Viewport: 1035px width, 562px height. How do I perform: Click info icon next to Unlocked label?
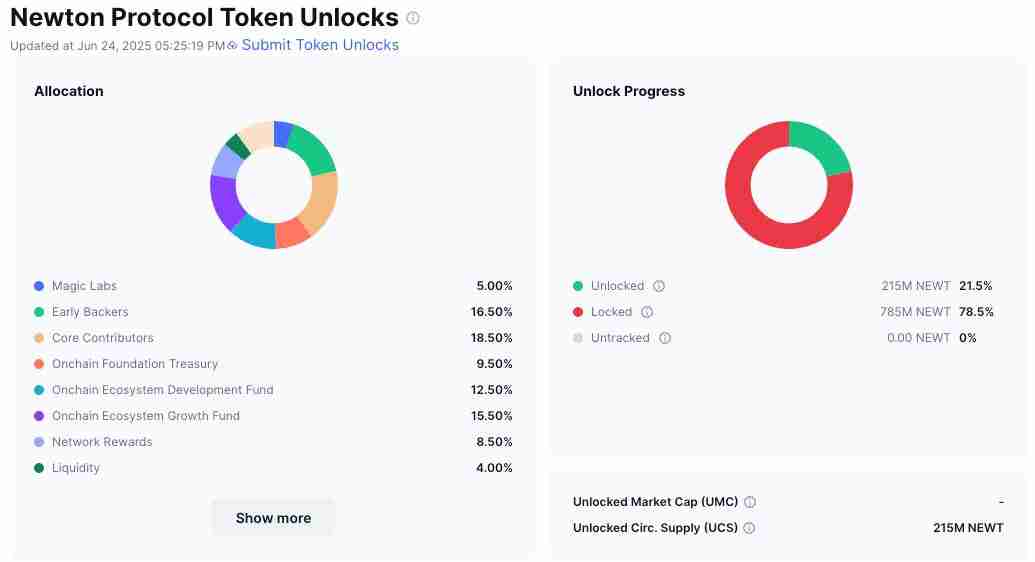[x=659, y=286]
